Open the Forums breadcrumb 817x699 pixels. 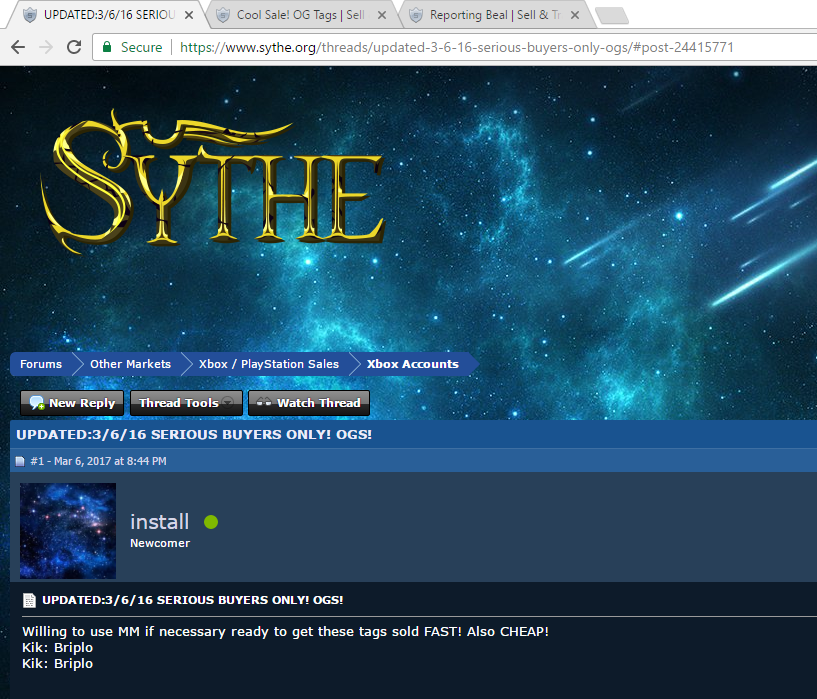pos(41,364)
